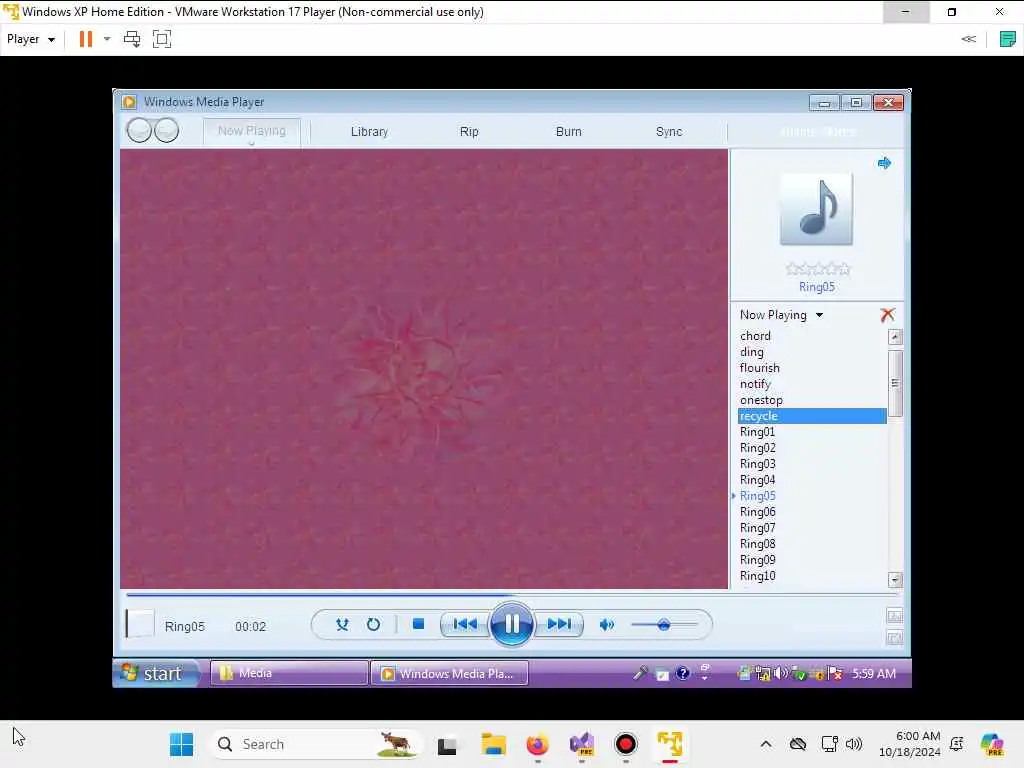Image resolution: width=1024 pixels, height=768 pixels.
Task: Select 'Ring01' in the playlist
Action: pyautogui.click(x=758, y=432)
